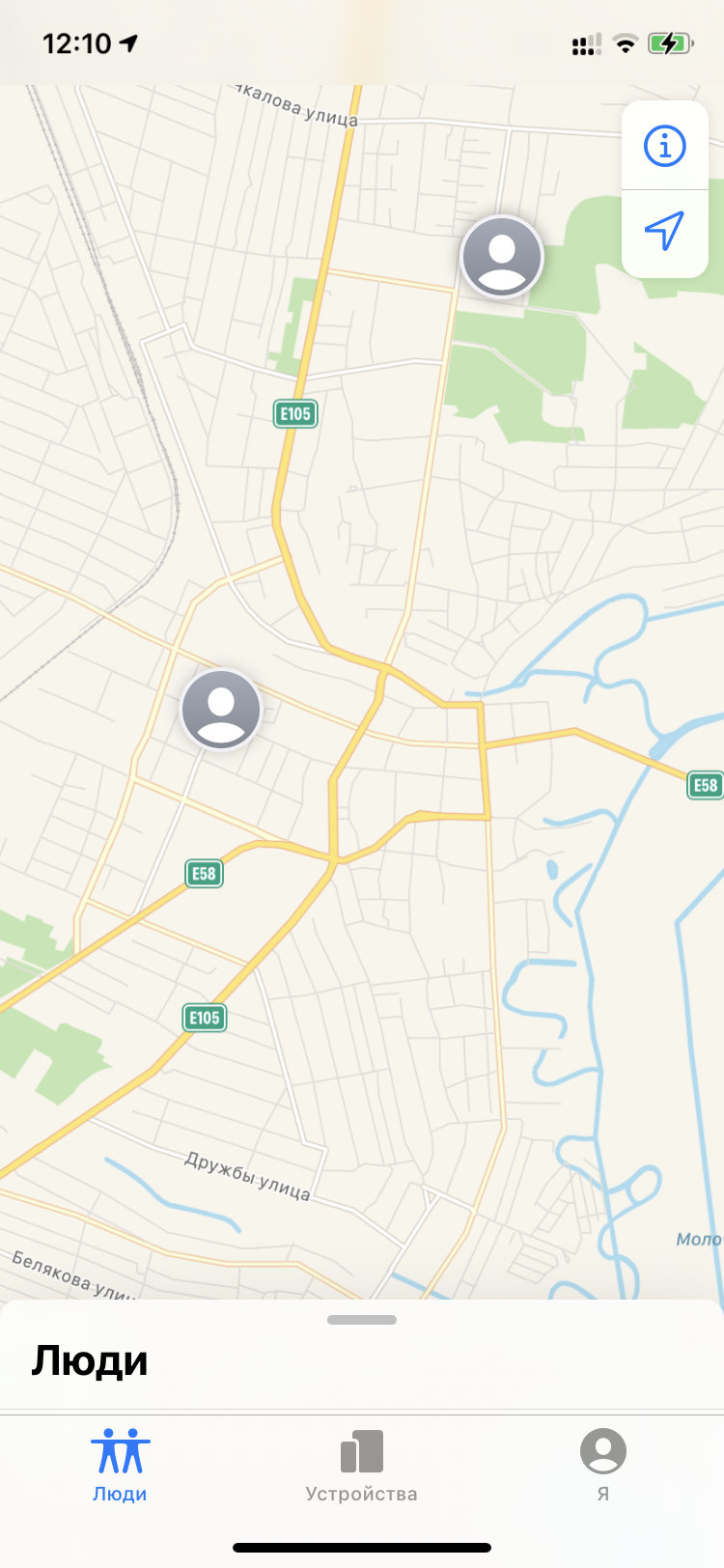Tap the Белякова улица street label
The height and width of the screenshot is (1568, 724).
73,1274
